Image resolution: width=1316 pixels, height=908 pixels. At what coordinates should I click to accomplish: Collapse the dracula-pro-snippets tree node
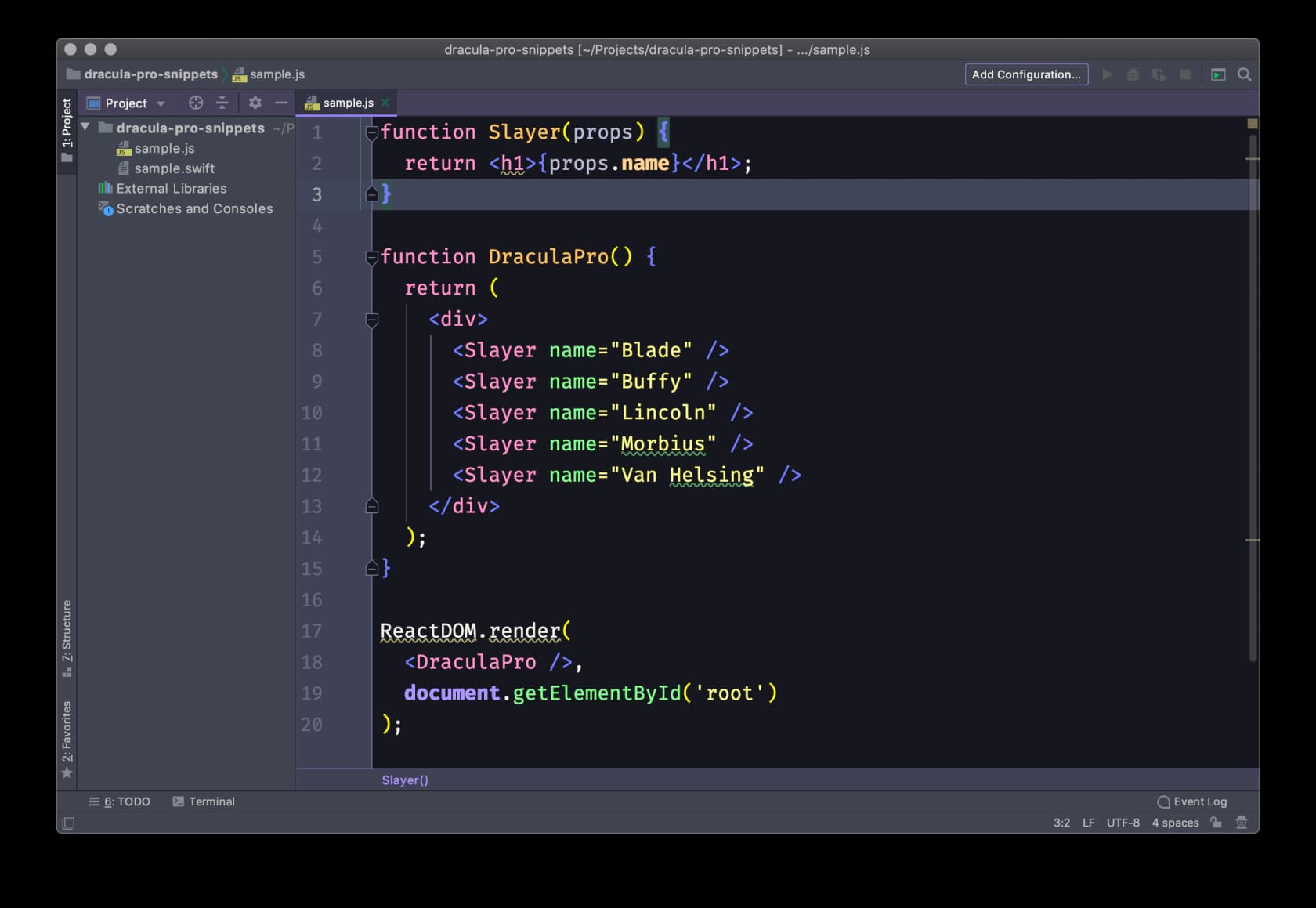[86, 128]
